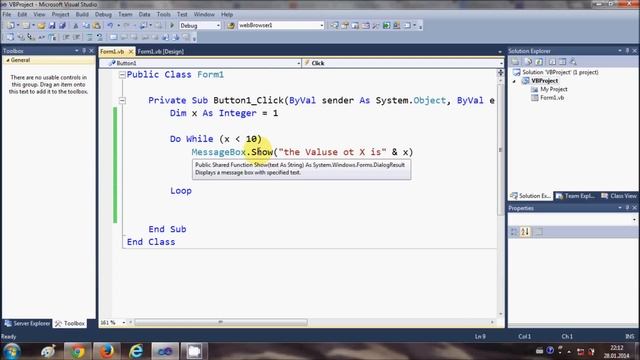Switch to the Server Explorer tab
The width and height of the screenshot is (640, 360).
click(27, 323)
